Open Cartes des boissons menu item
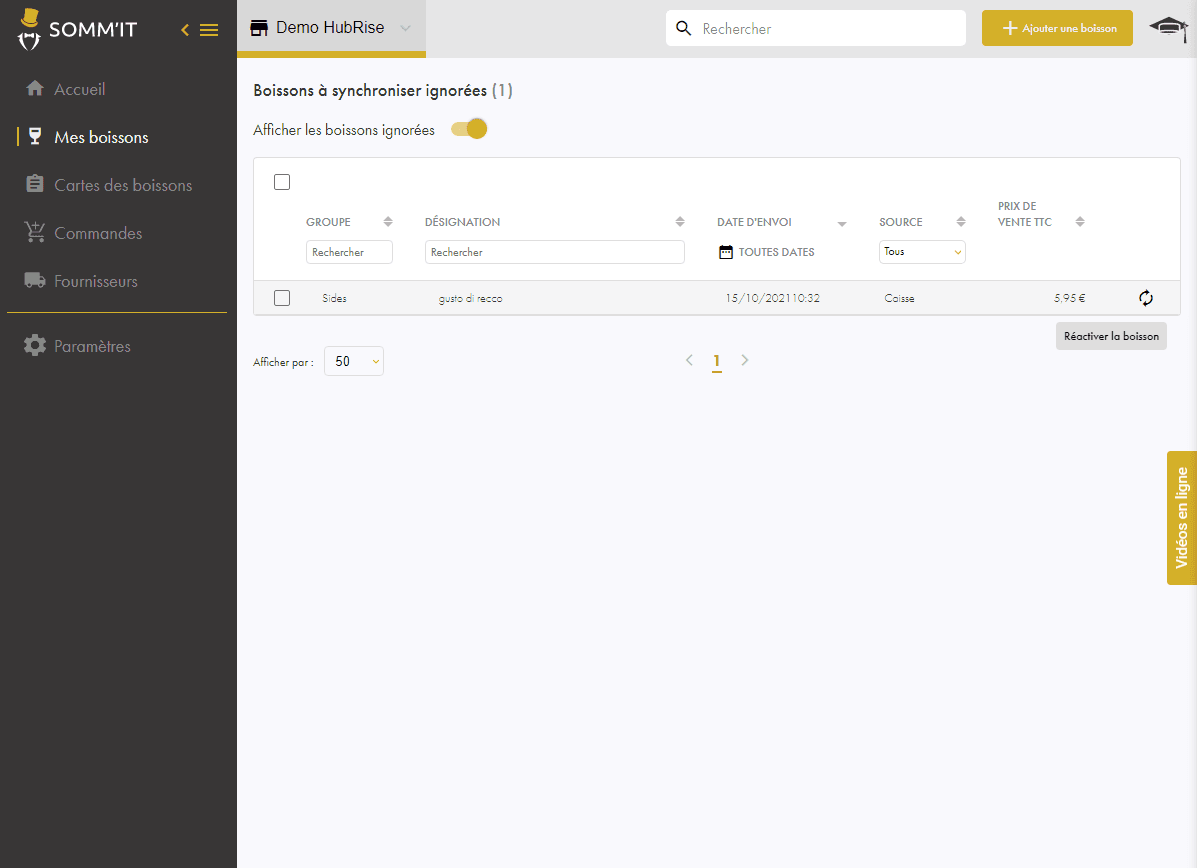 pos(122,185)
